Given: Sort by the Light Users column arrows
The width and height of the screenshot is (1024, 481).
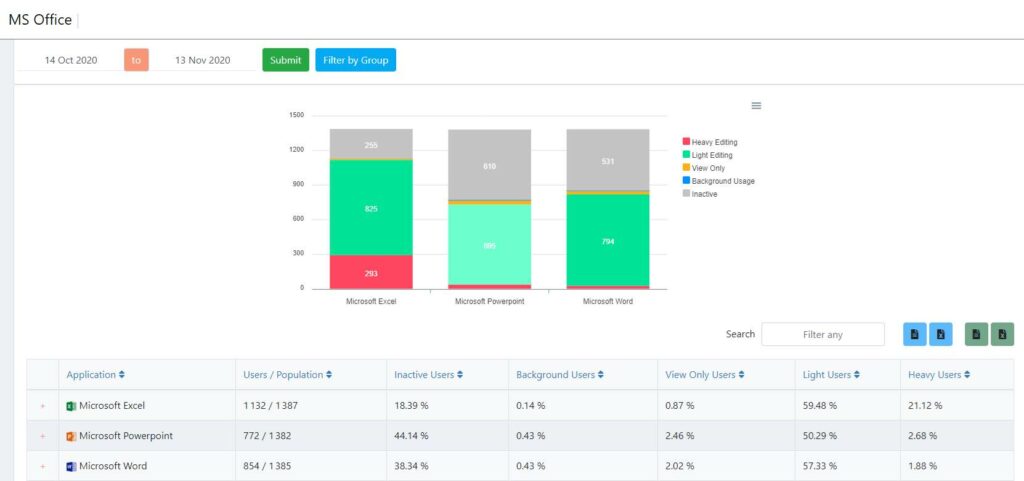Looking at the screenshot, I should [857, 375].
